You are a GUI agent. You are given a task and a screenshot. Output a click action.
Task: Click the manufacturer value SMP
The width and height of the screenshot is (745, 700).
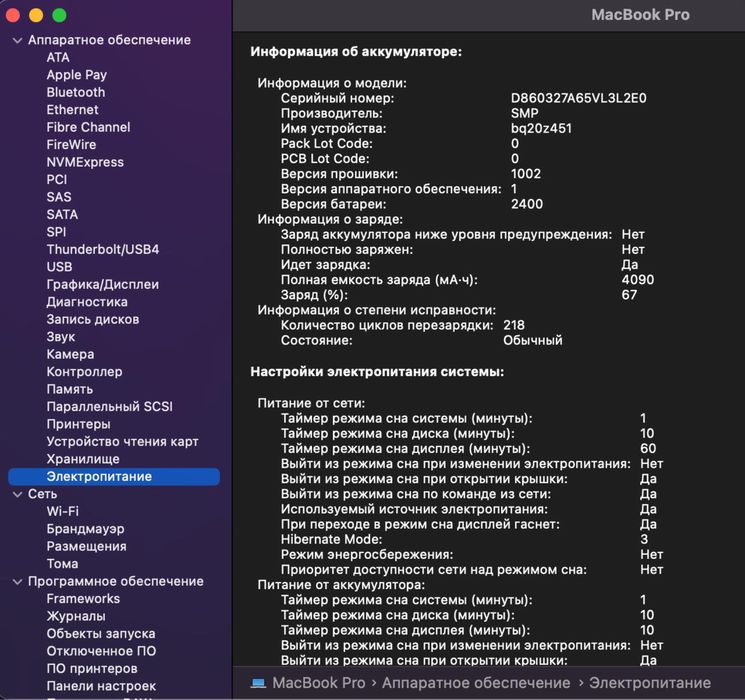(525, 113)
